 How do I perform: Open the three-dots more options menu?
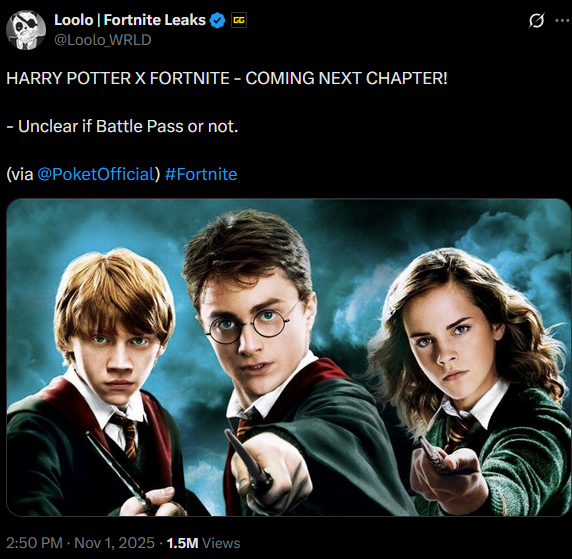point(562,21)
